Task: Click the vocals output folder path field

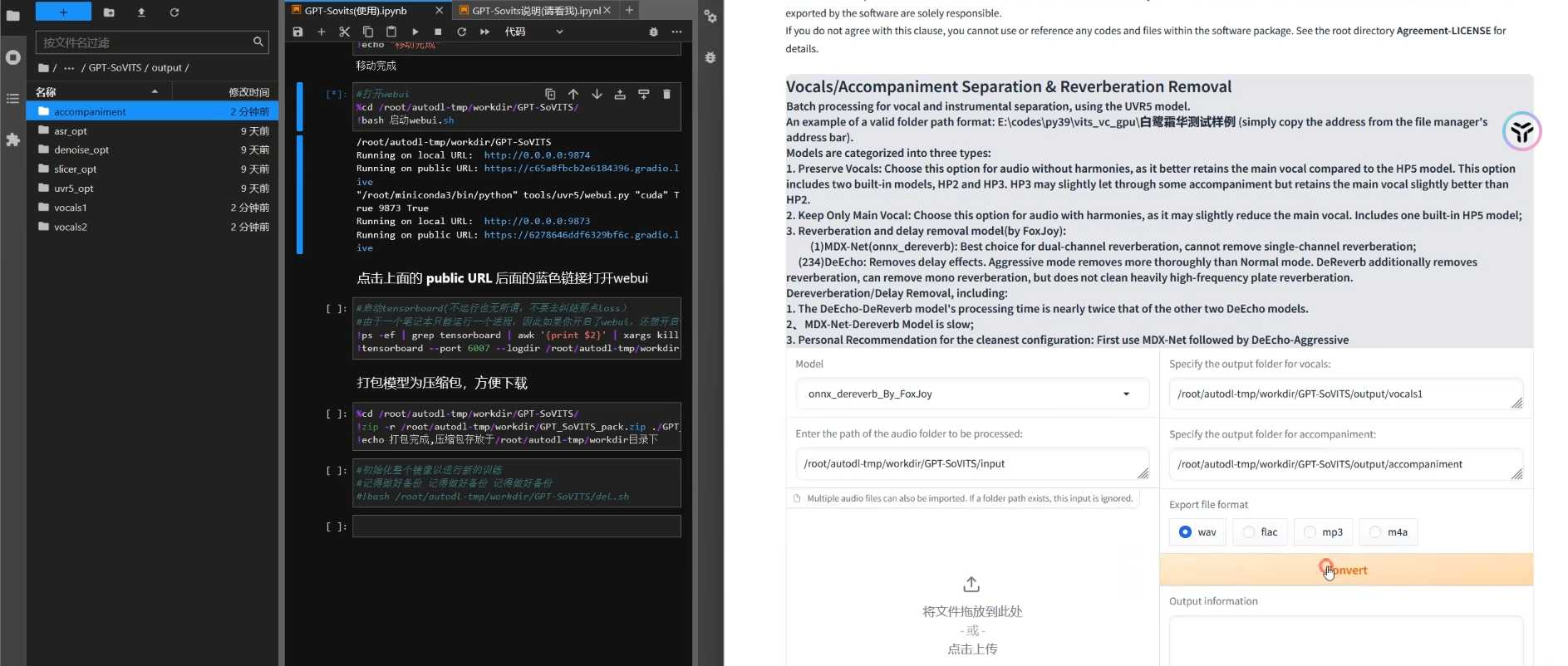Action: [x=1345, y=394]
